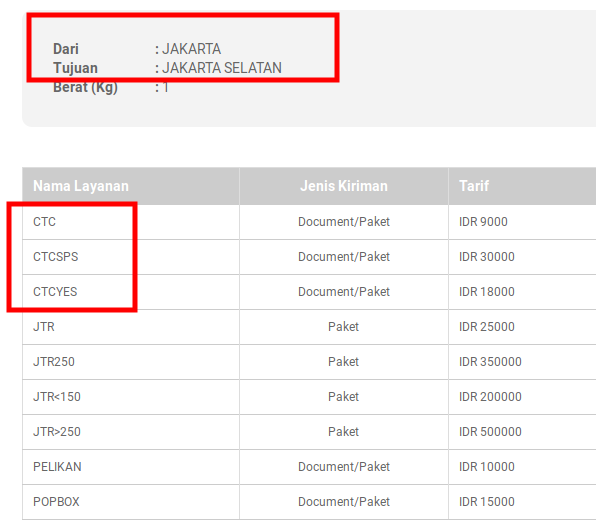Viewport: 596px width, 526px height.
Task: Click the Dari JAKARTA origin text
Action: pos(137,49)
